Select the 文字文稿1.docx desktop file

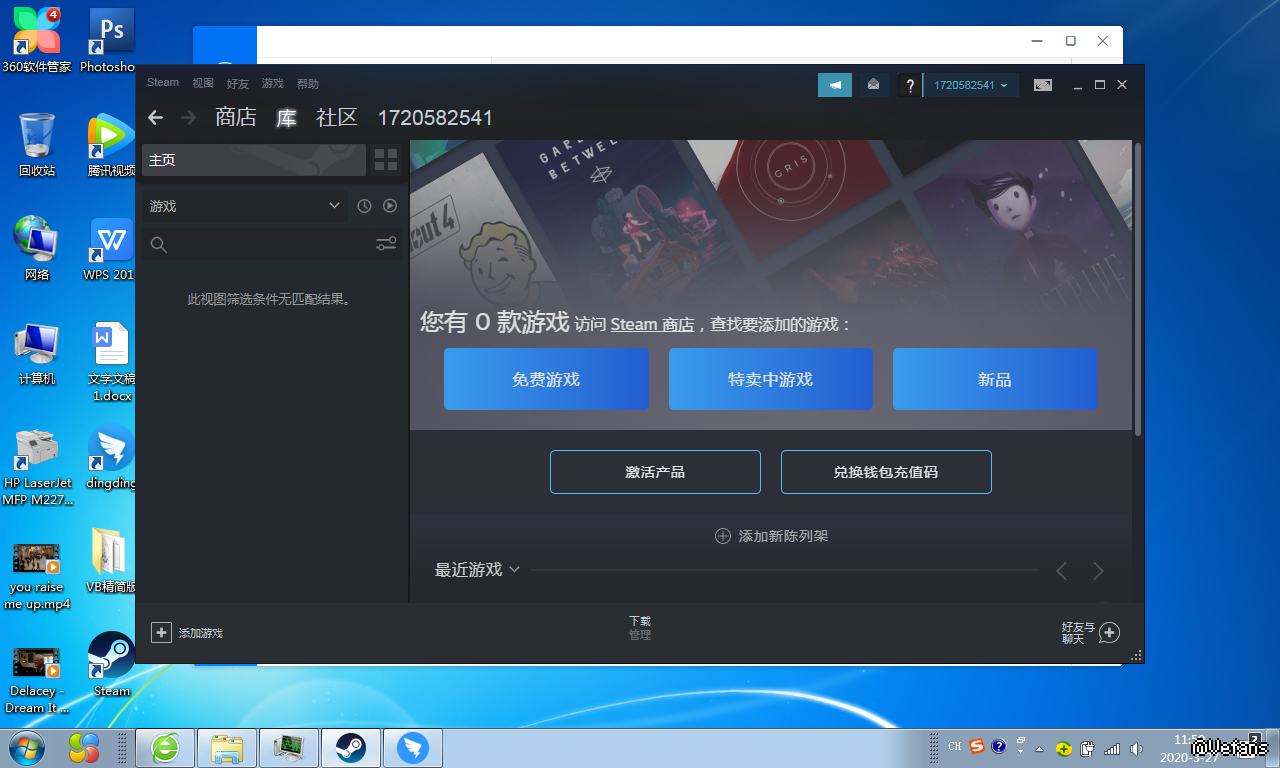[x=111, y=361]
